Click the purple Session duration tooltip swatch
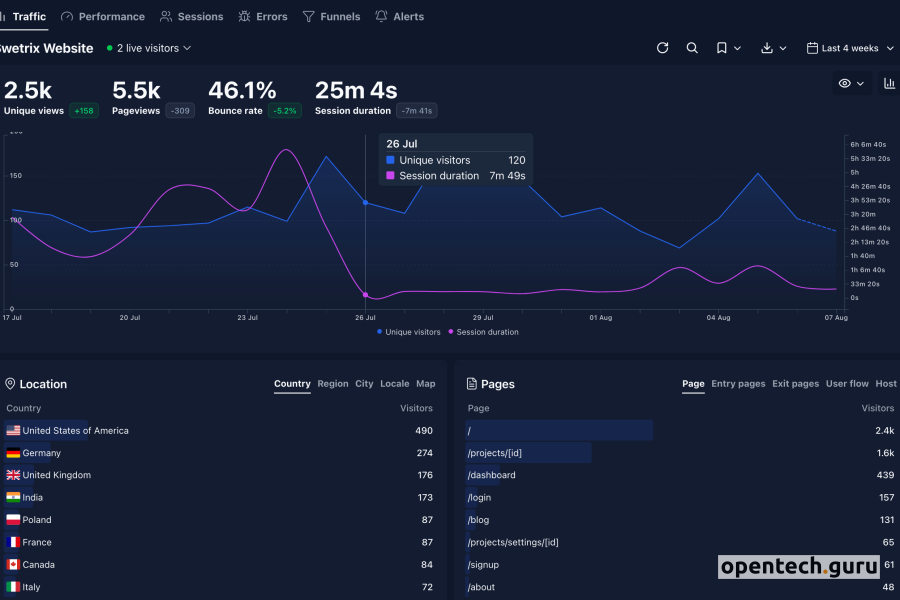 [x=391, y=176]
